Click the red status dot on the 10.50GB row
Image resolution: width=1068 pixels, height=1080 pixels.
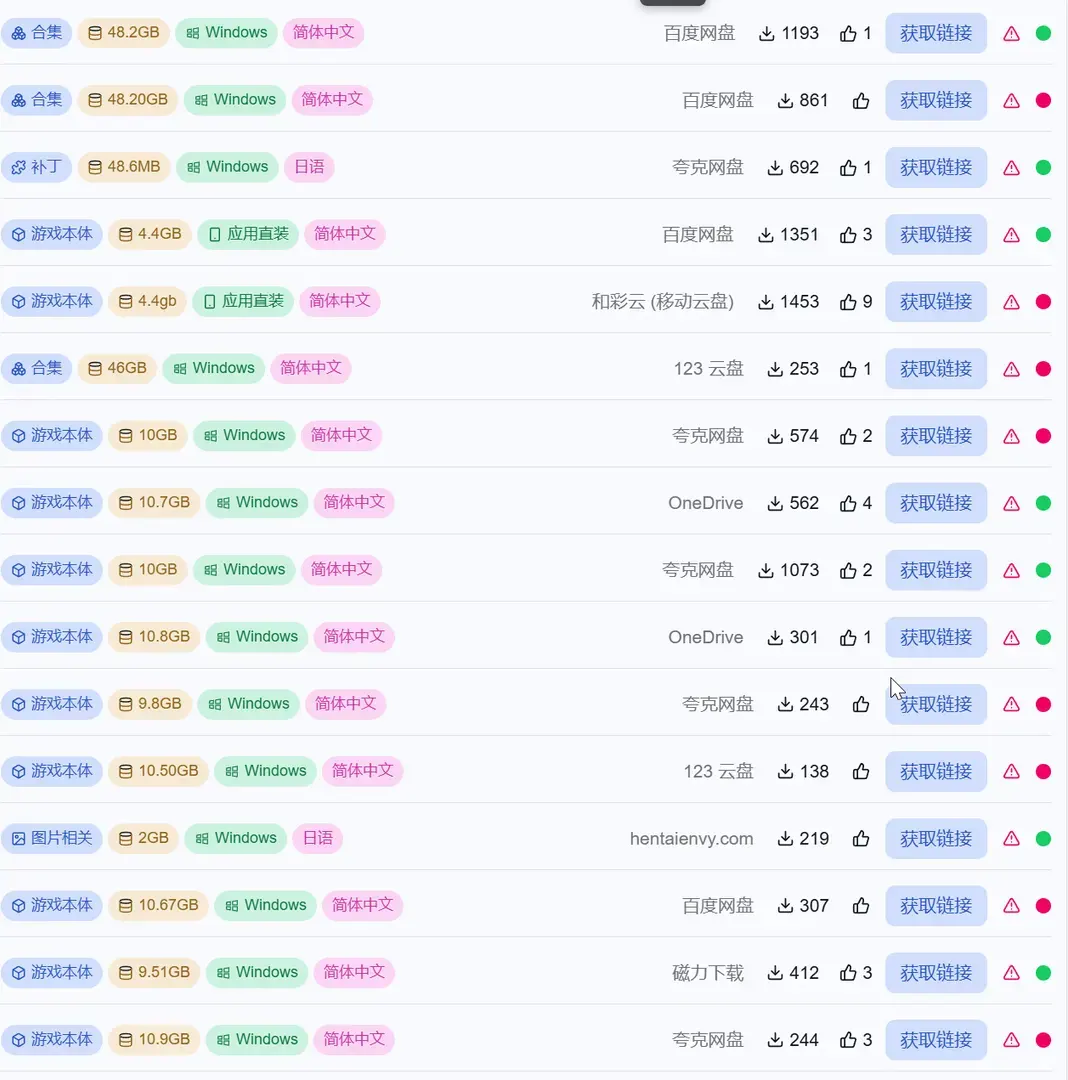click(1043, 771)
